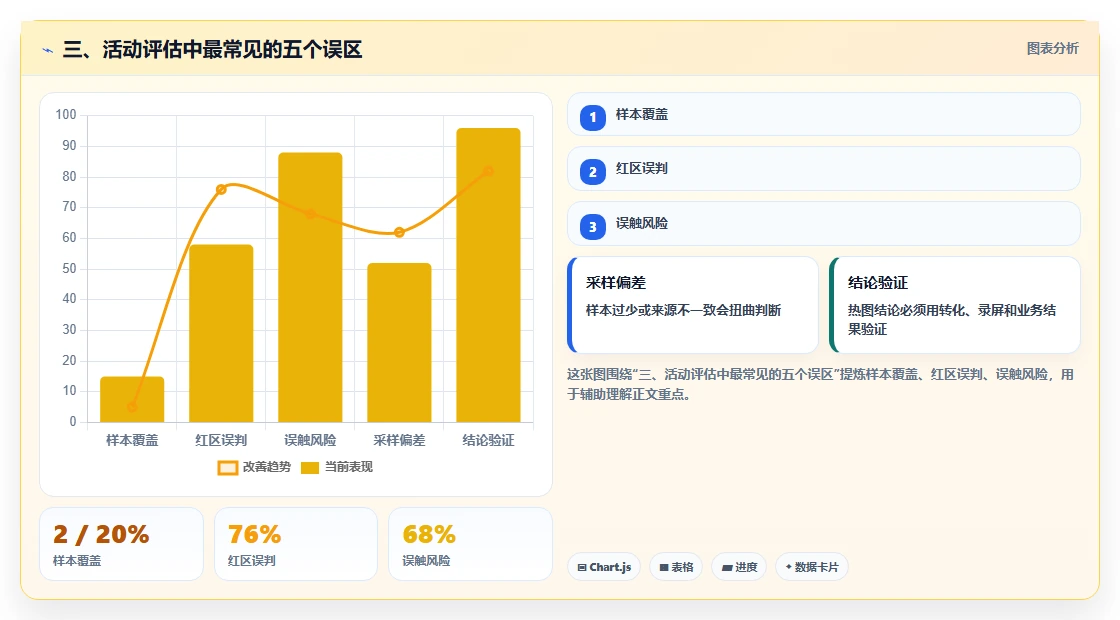The height and width of the screenshot is (620, 1120).
Task: Click the 76% 红区误判 stat card
Action: coord(296,544)
